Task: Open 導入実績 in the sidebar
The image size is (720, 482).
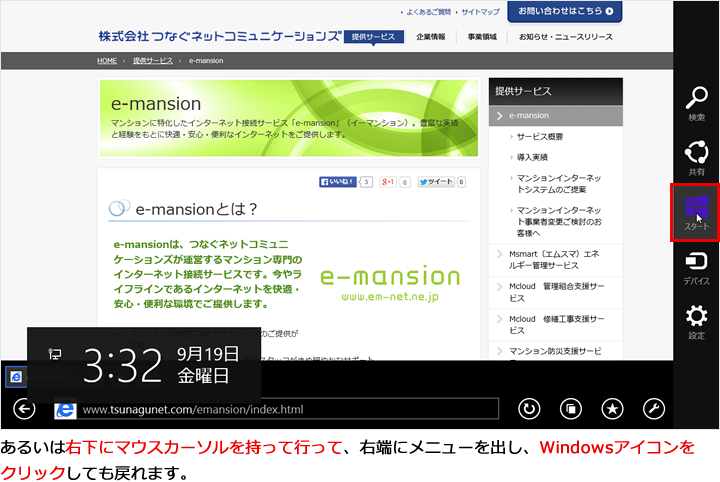Action: pyautogui.click(x=532, y=157)
